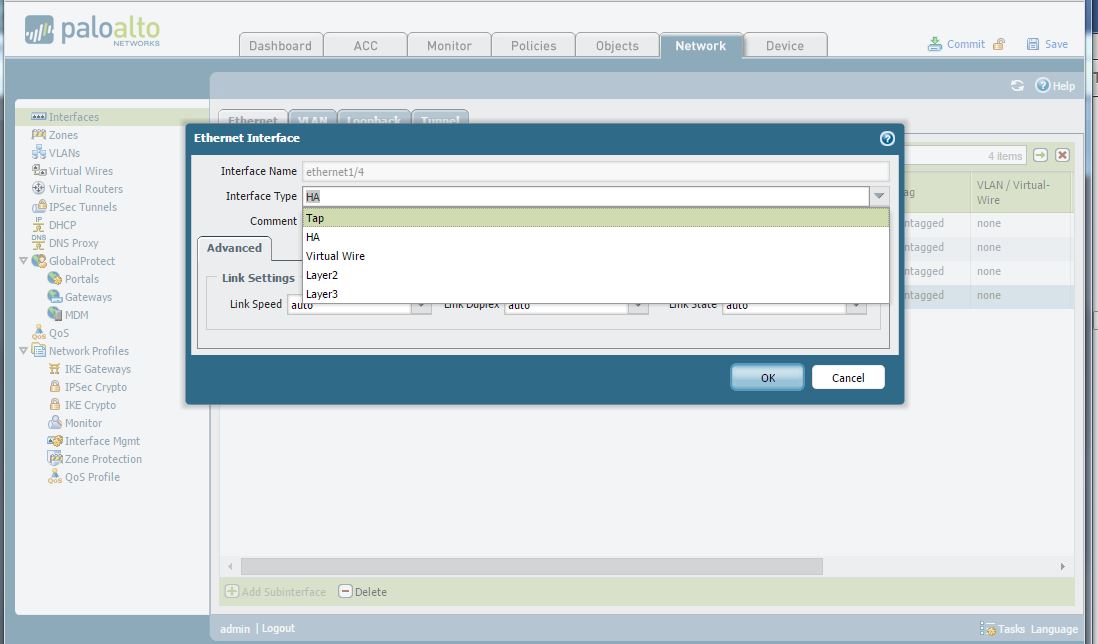Switch to the ACC tab
Image resolution: width=1098 pixels, height=644 pixels.
(366, 46)
